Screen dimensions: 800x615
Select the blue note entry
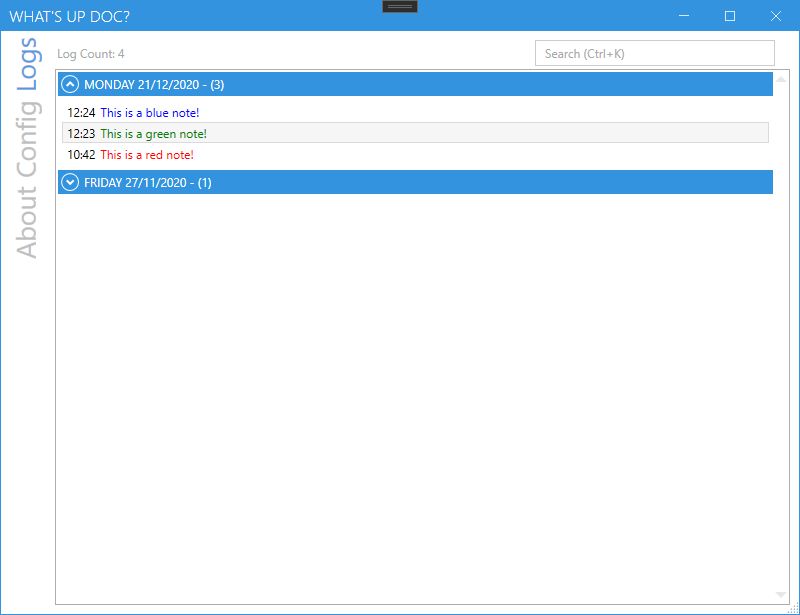point(149,113)
